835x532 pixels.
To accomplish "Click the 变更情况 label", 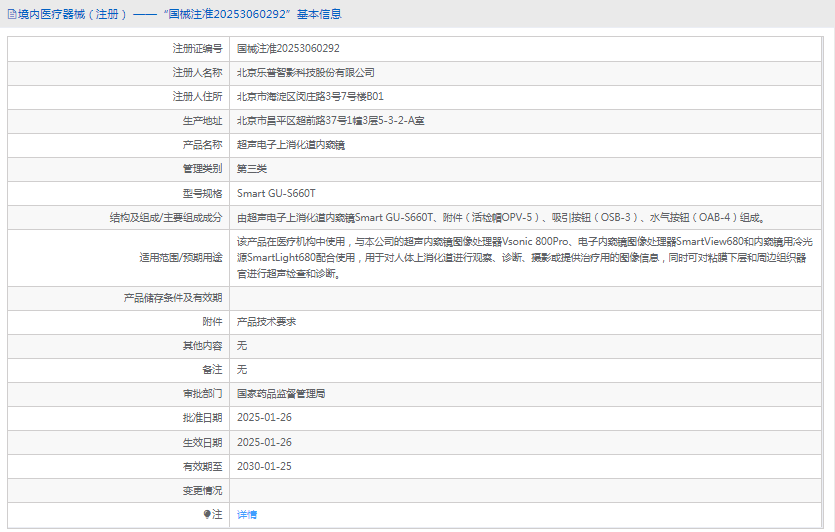I will pos(202,490).
